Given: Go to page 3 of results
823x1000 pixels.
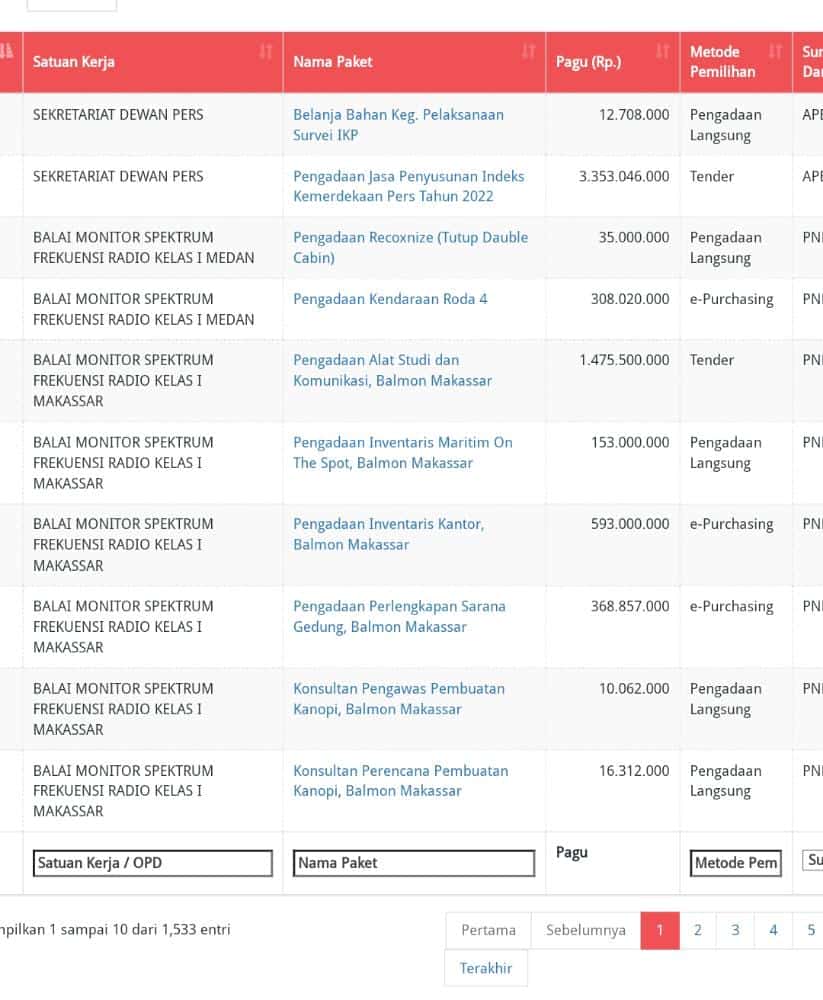Looking at the screenshot, I should [x=735, y=930].
